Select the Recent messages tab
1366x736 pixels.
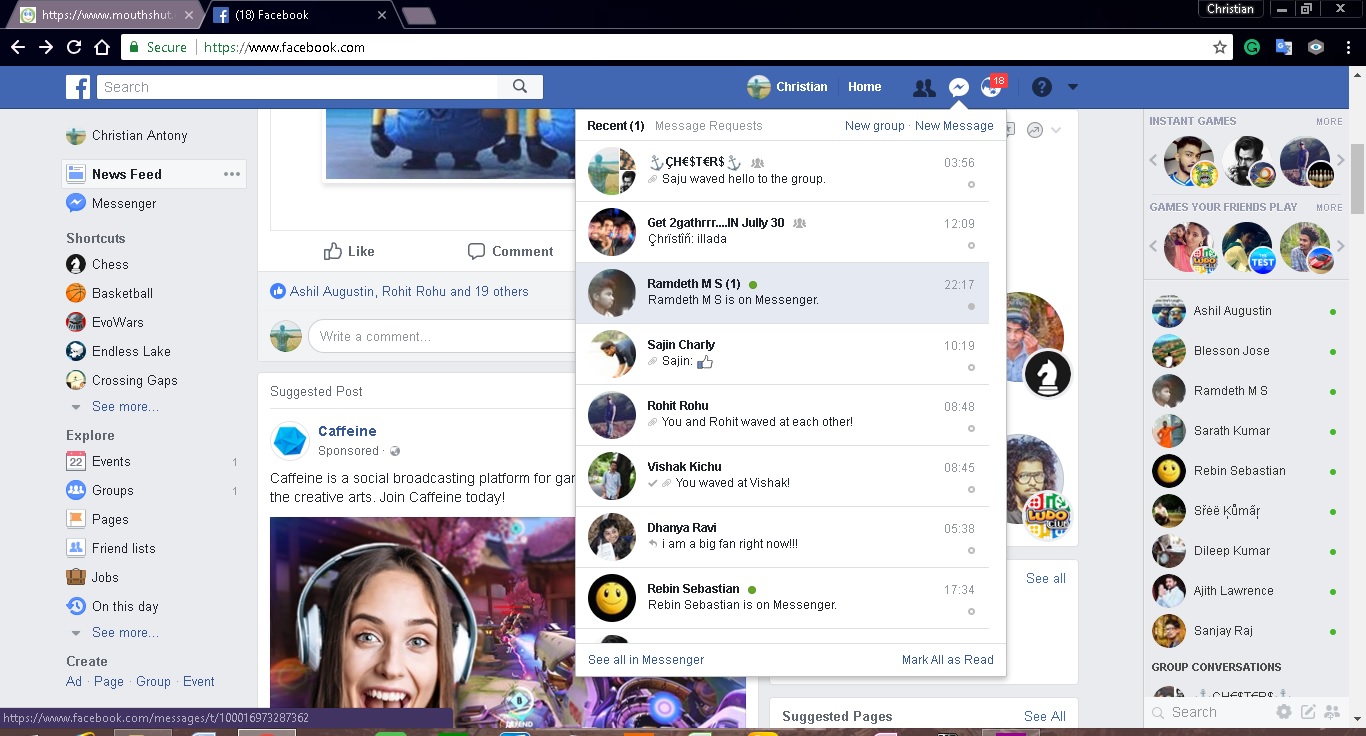coord(615,126)
